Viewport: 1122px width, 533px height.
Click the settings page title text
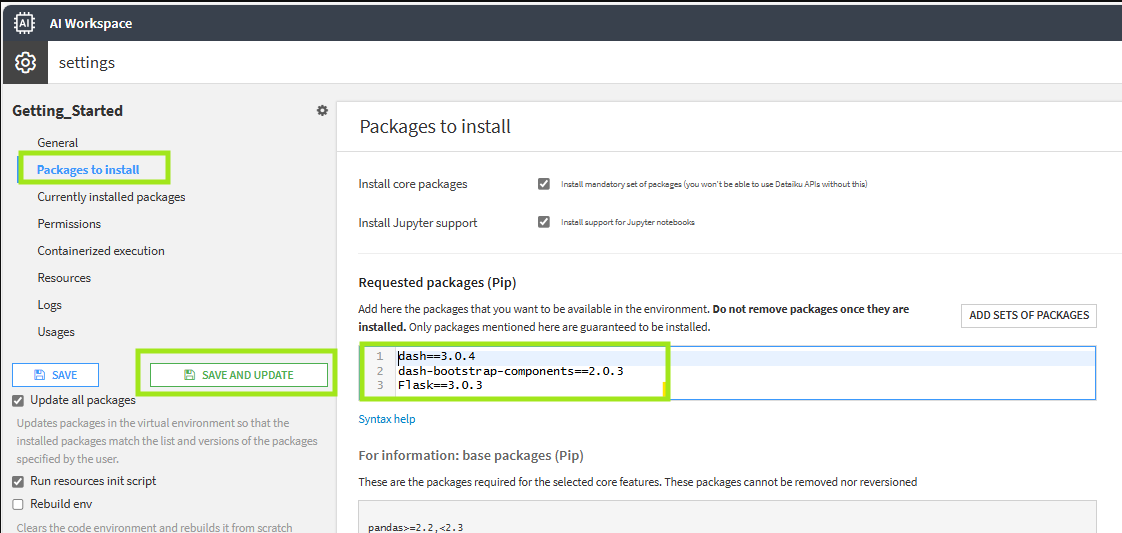pos(87,63)
